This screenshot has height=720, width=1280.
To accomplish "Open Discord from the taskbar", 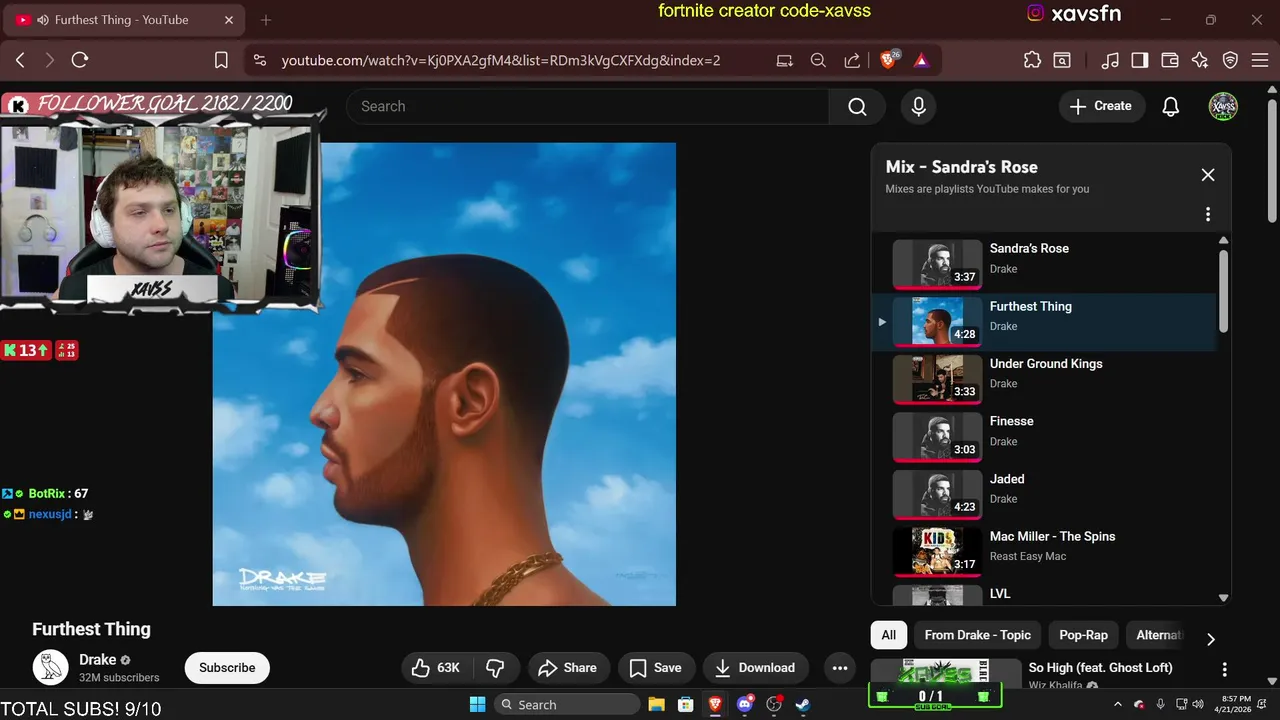I will tap(744, 705).
